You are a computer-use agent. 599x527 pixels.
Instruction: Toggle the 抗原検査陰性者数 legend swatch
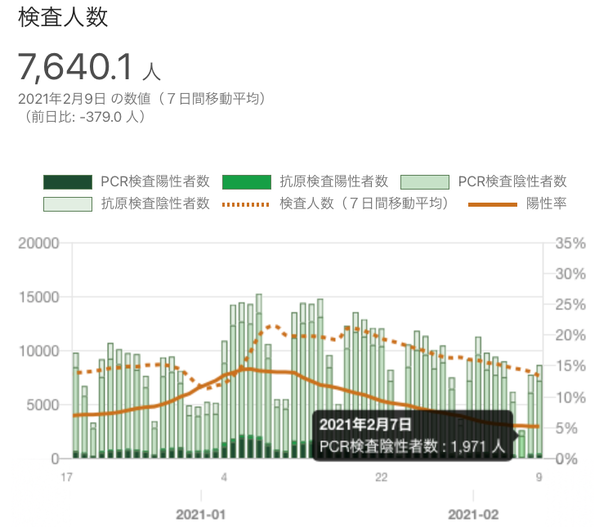68,204
